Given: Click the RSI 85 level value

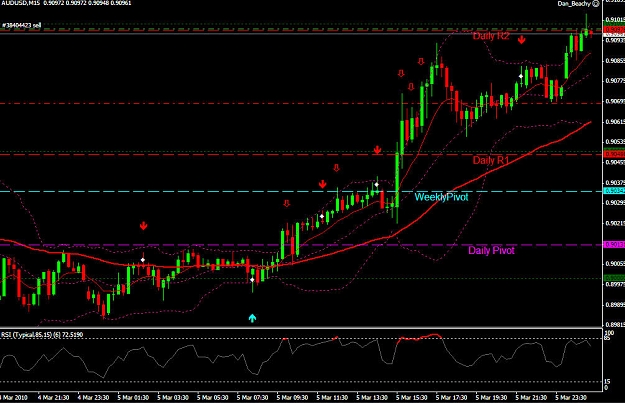Looking at the screenshot, I should point(607,338).
